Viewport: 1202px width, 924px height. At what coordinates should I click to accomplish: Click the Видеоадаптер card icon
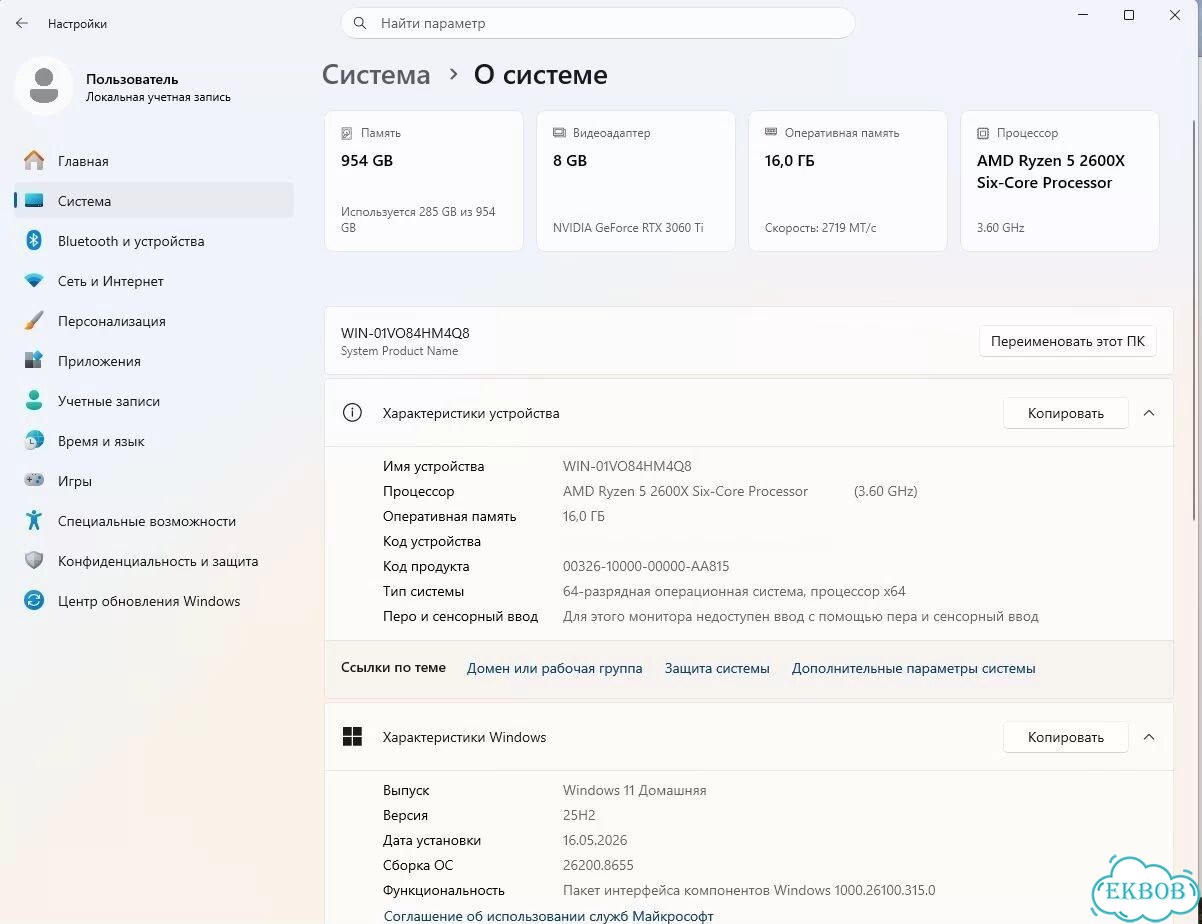tap(559, 133)
